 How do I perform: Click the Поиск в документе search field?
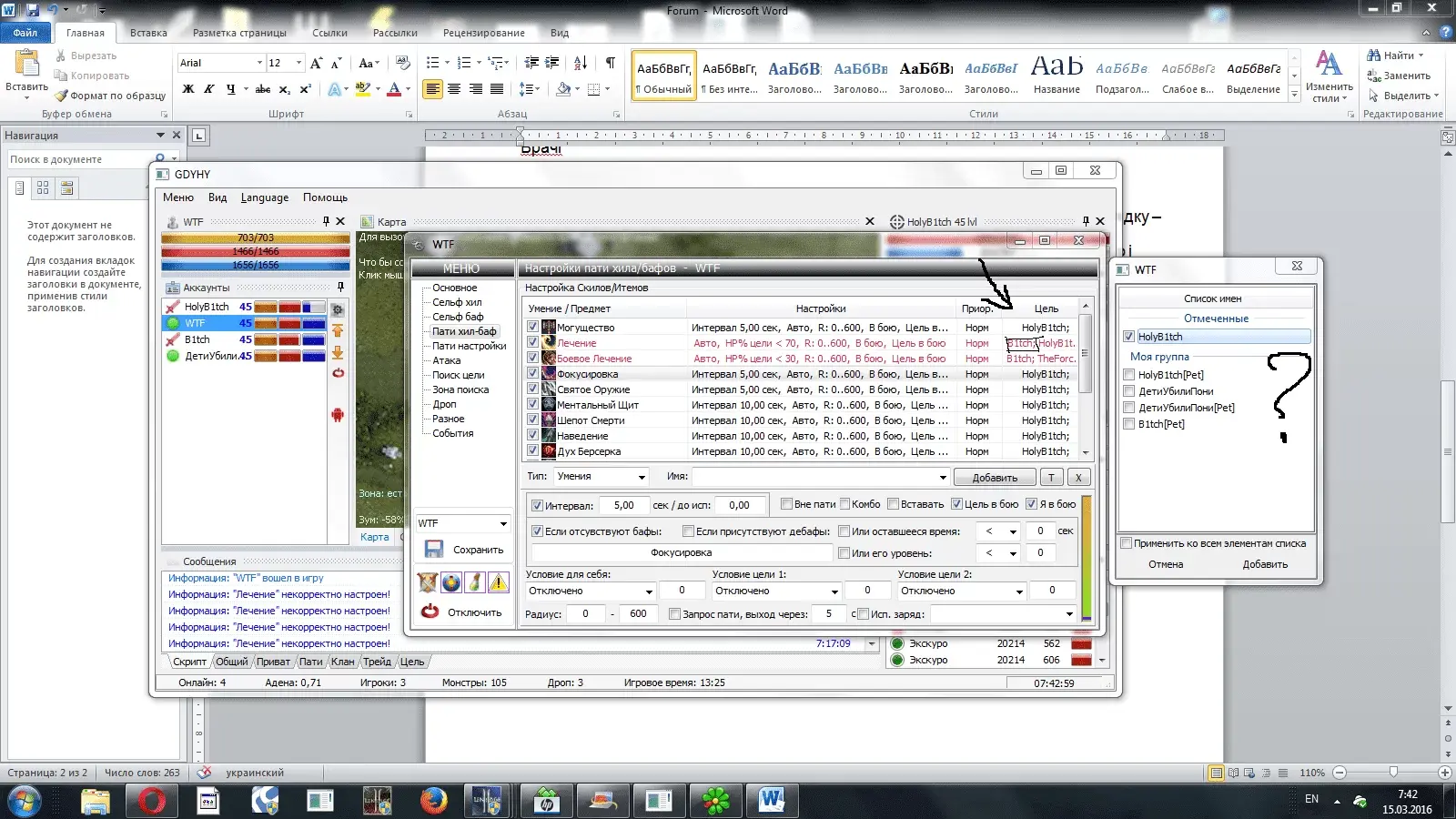click(x=80, y=159)
